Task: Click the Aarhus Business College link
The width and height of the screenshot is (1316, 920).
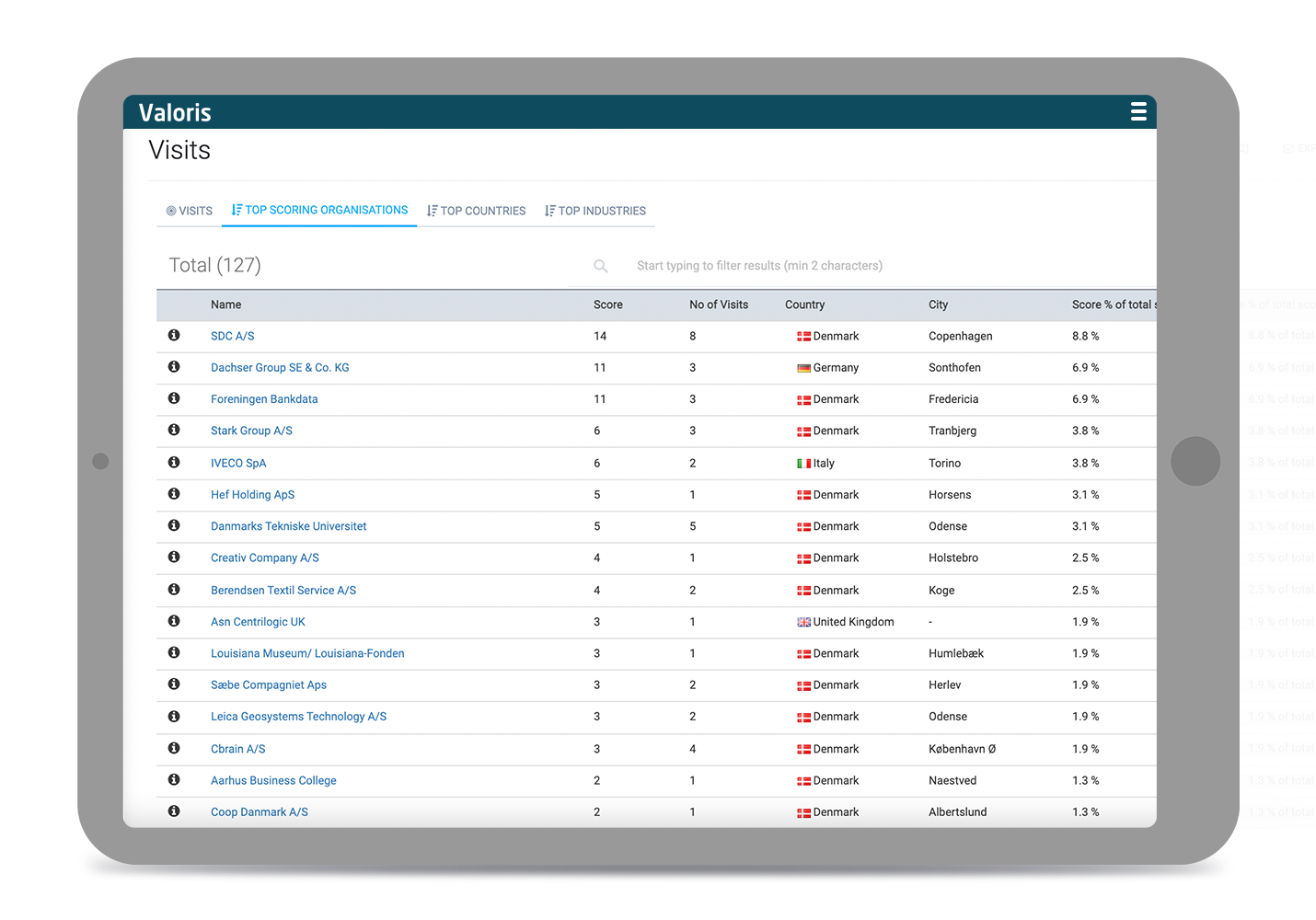Action: point(273,780)
